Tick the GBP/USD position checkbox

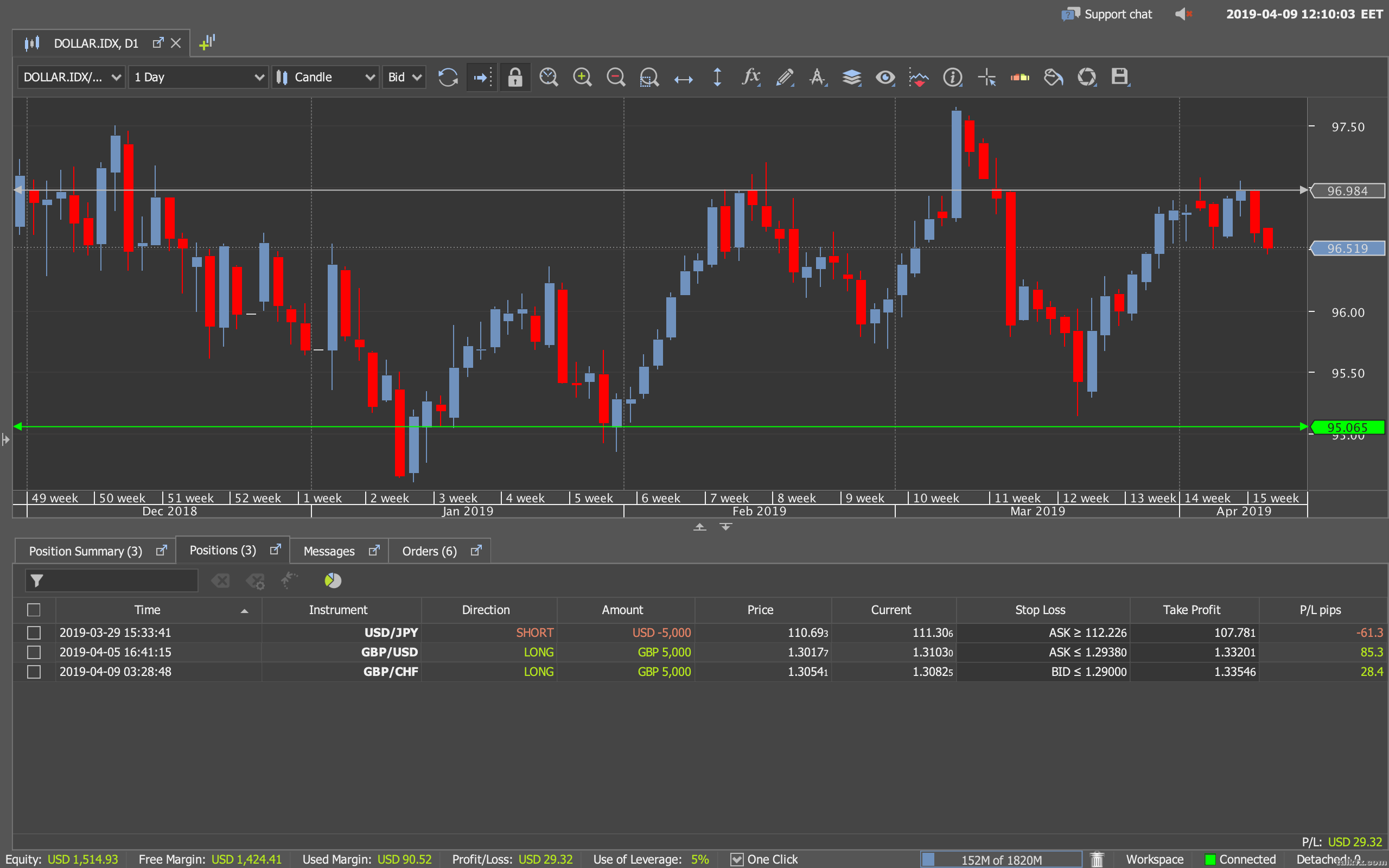[34, 652]
